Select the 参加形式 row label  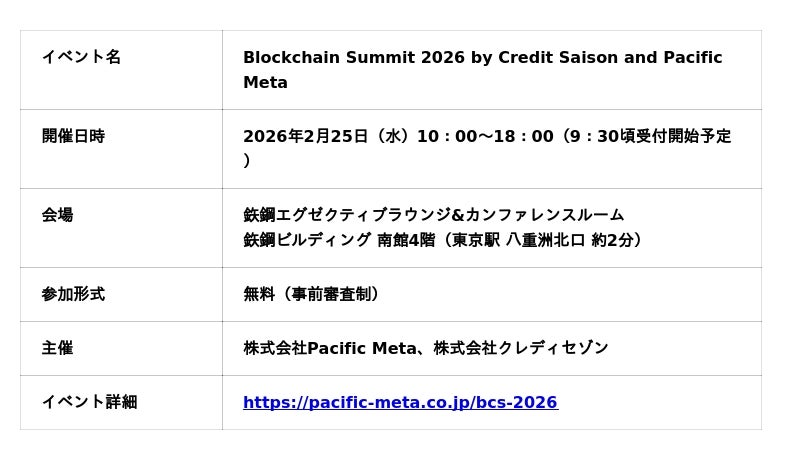pyautogui.click(x=73, y=294)
